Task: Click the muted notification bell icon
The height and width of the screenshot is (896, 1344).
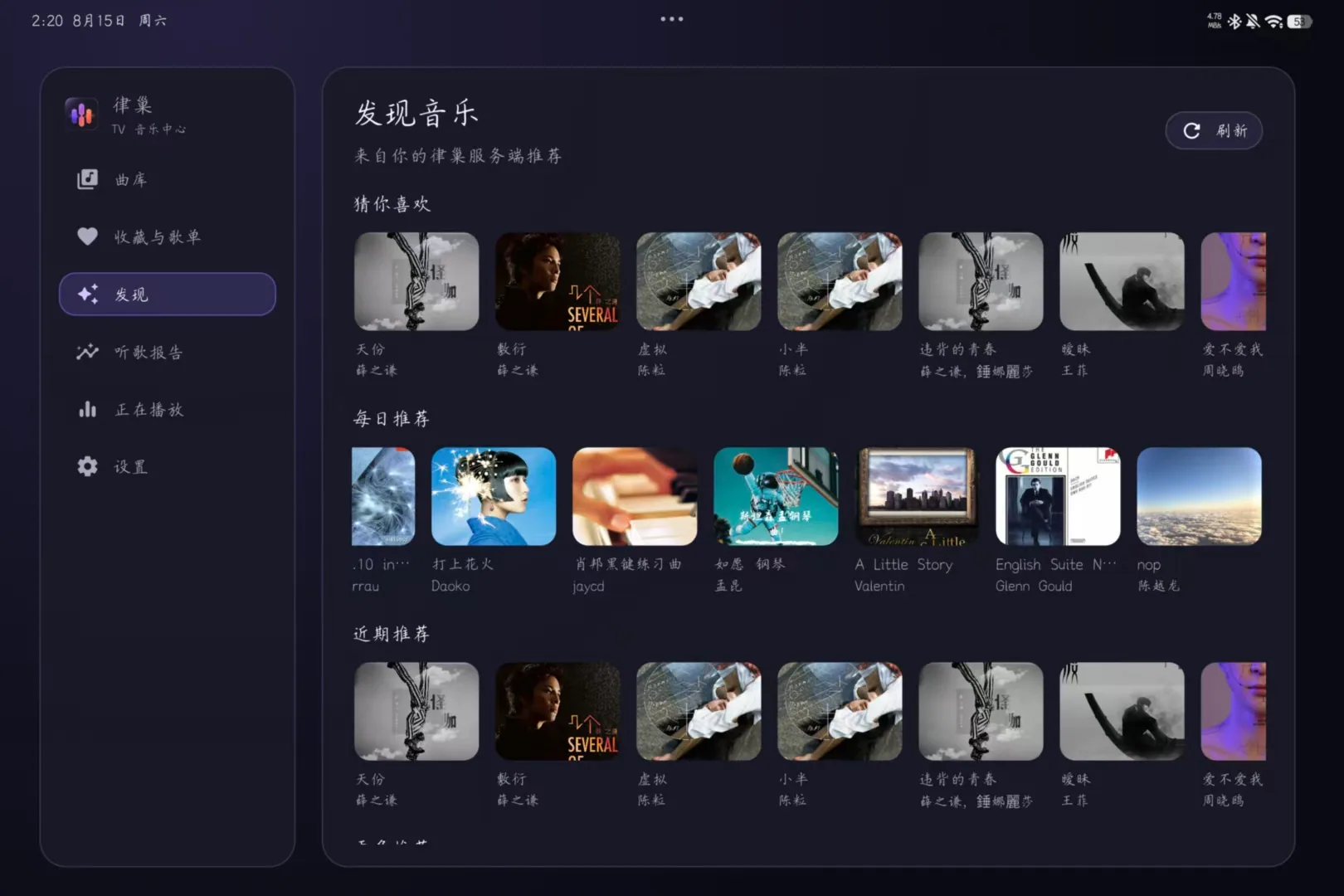Action: (x=1253, y=22)
